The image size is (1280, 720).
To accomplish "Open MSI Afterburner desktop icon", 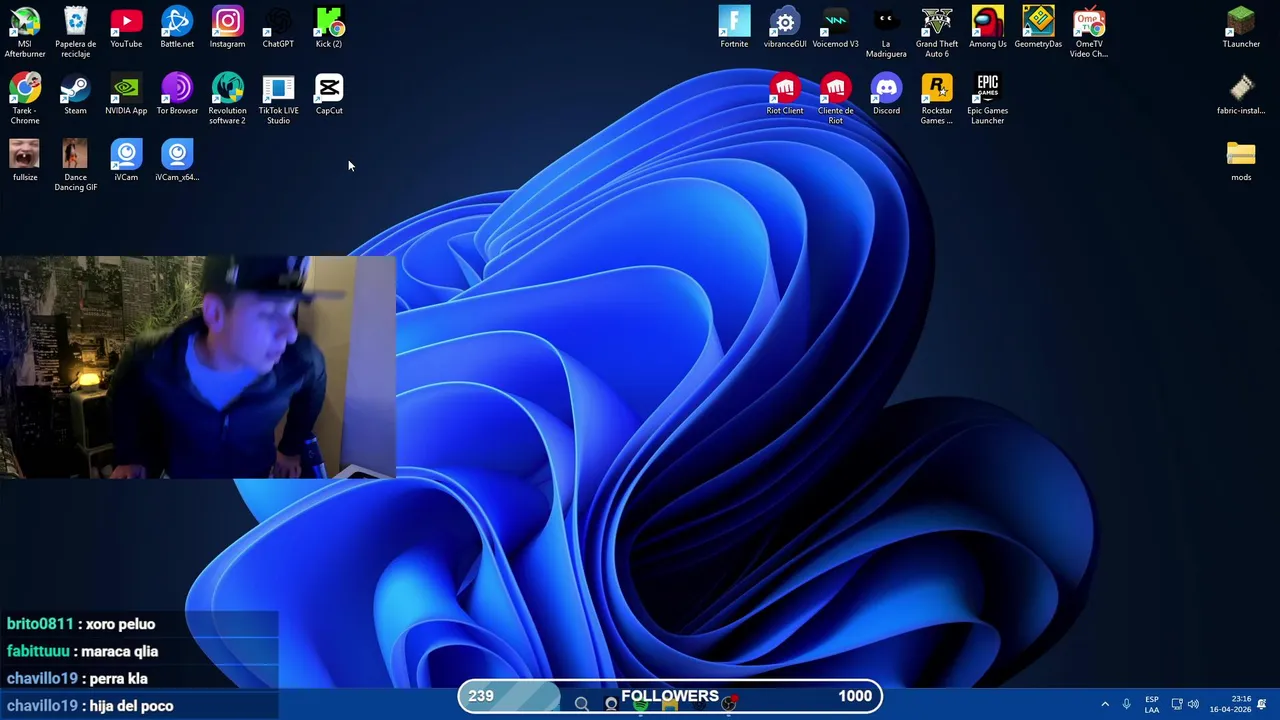I will click(x=25, y=32).
